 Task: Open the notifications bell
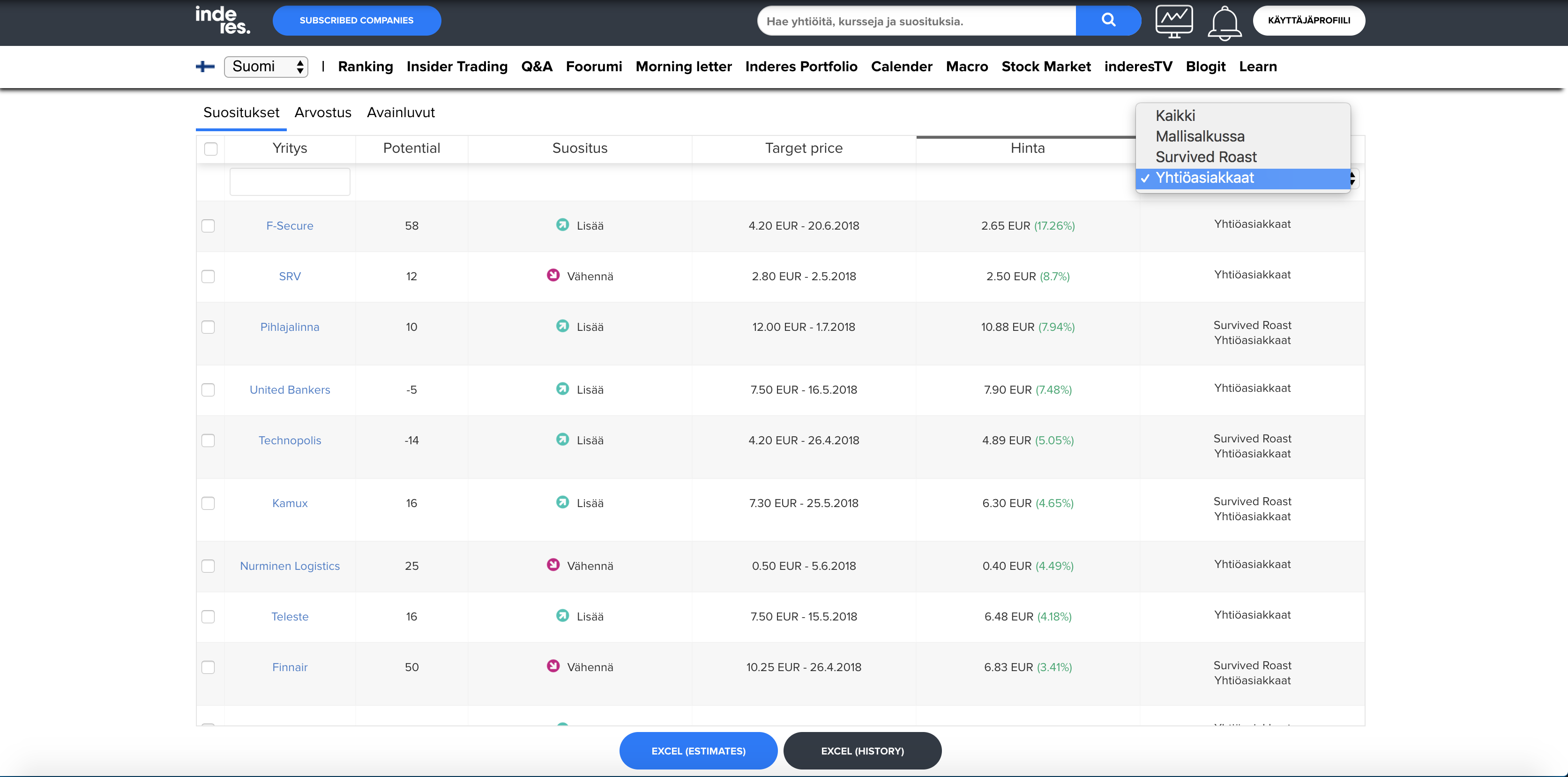[x=1224, y=23]
